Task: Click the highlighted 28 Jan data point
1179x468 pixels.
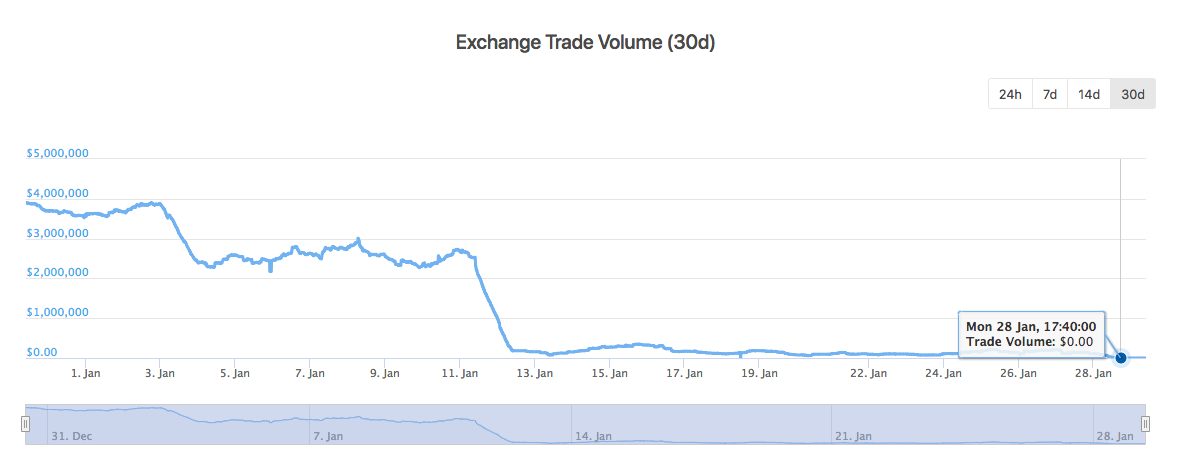Action: pos(1121,357)
